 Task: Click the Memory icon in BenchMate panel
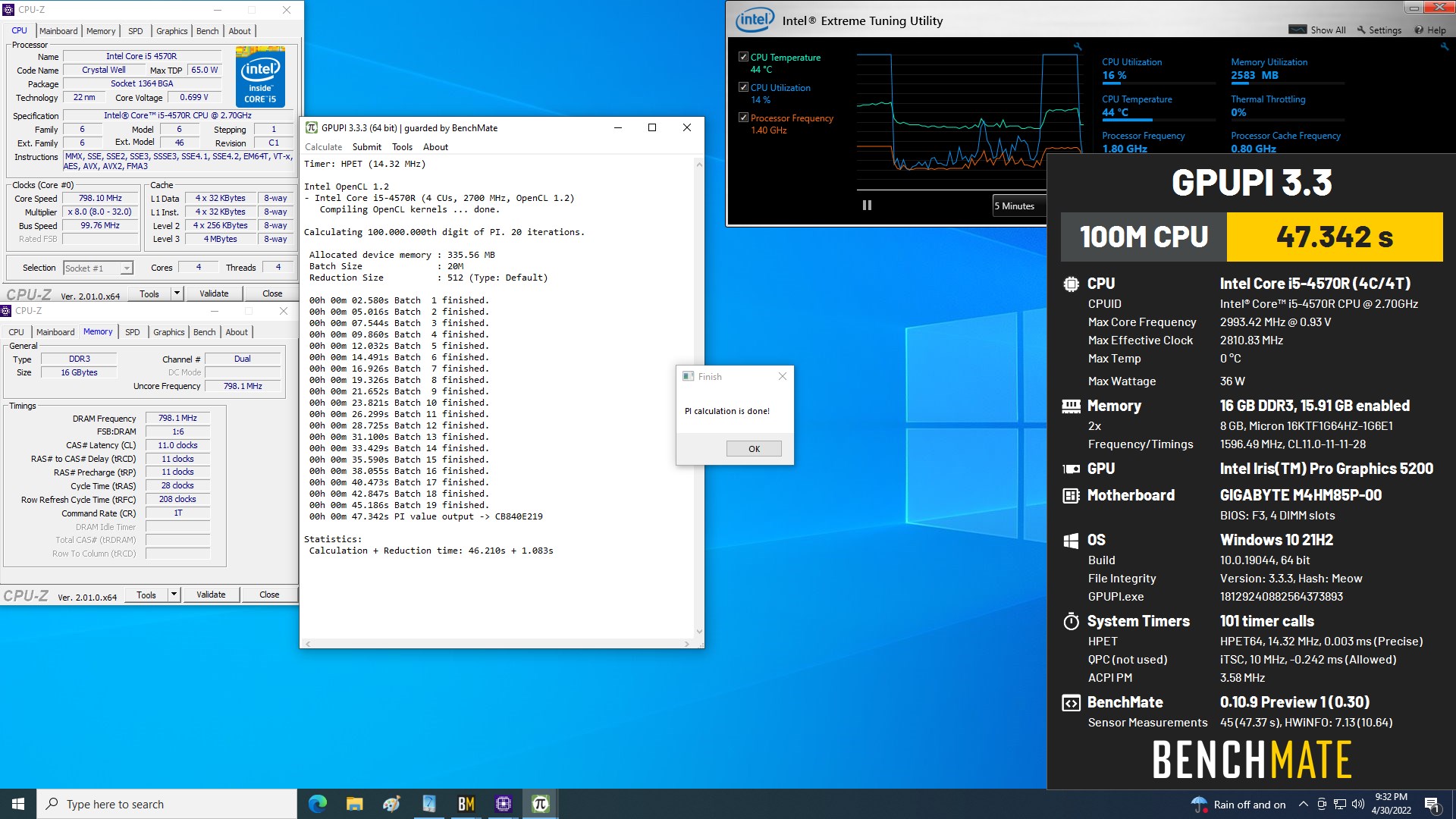(1071, 406)
